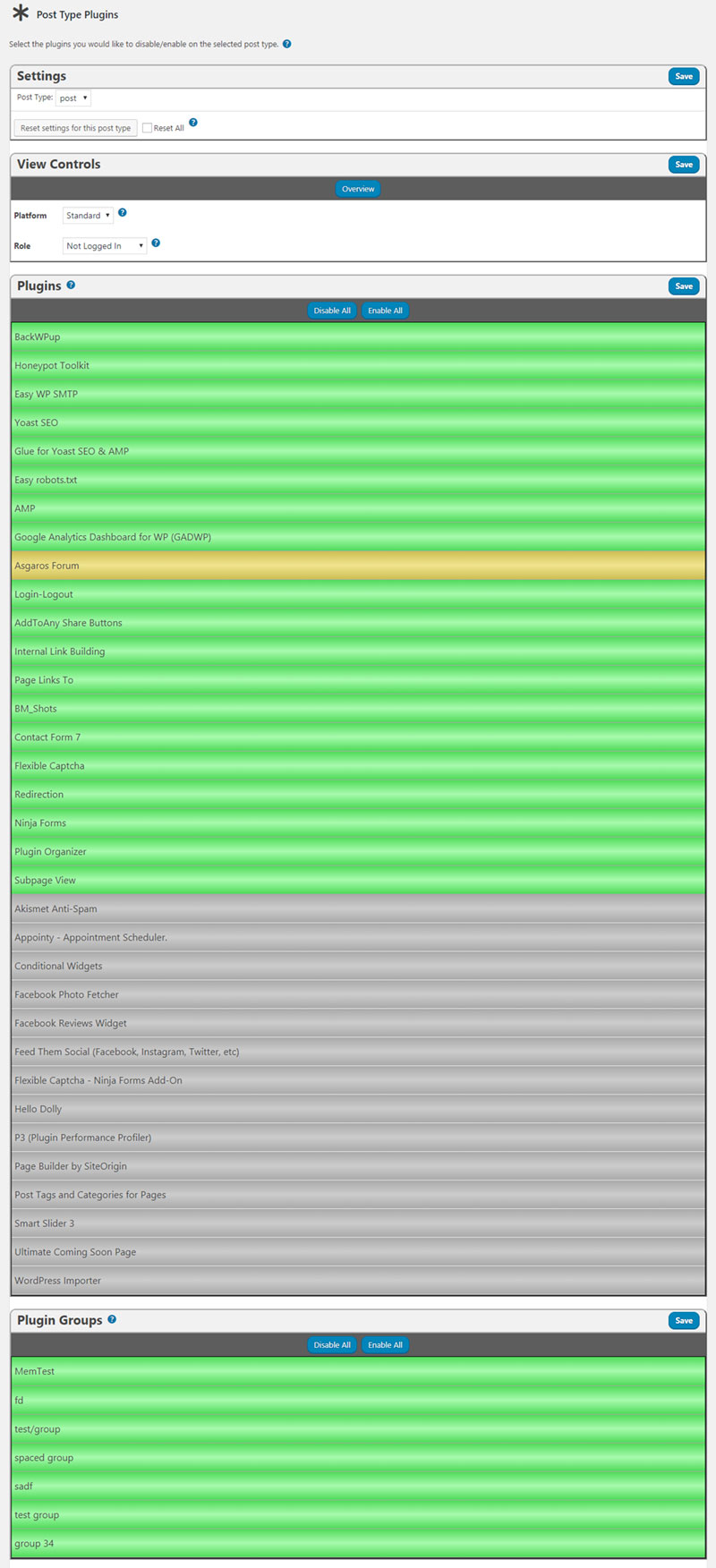Enable Page Builder by SiteOrigin row

pos(358,1166)
